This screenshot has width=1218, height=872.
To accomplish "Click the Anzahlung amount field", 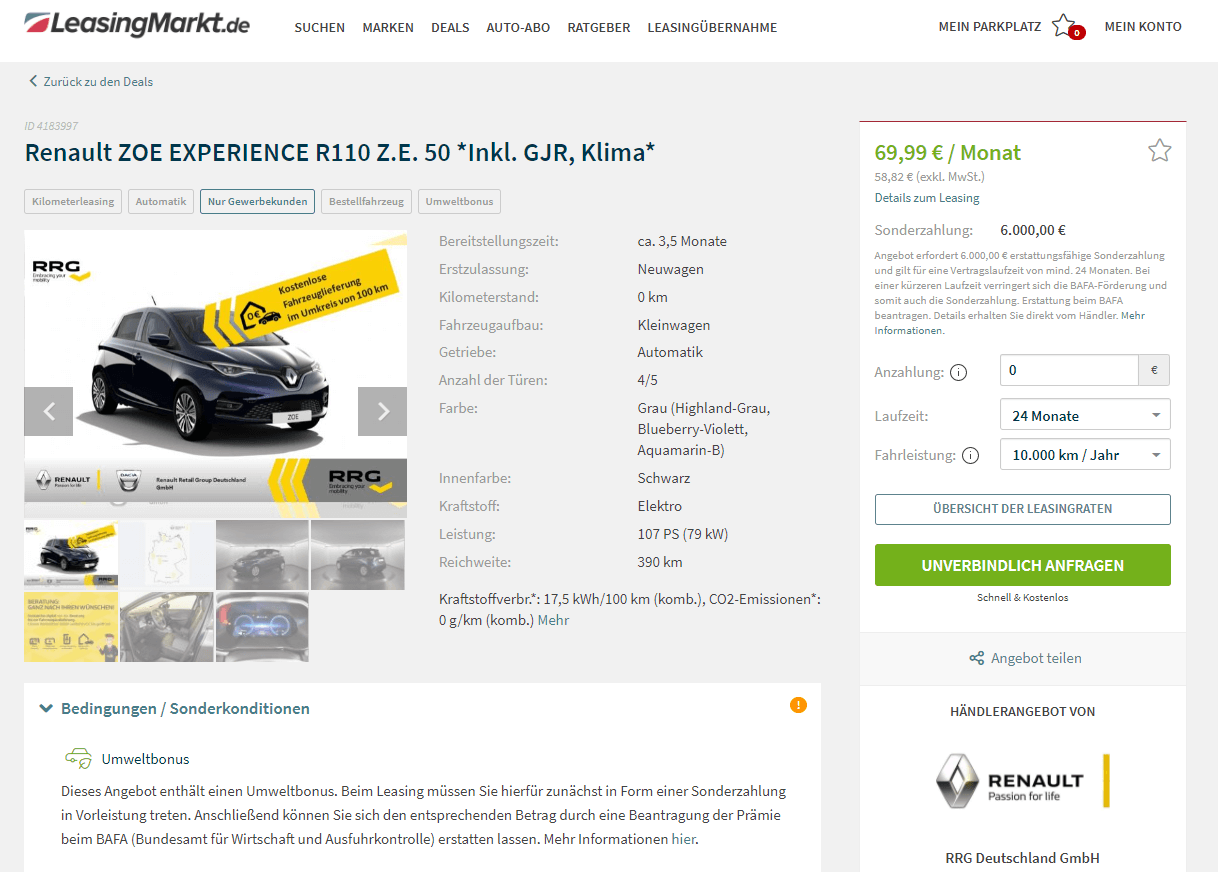I will point(1069,370).
